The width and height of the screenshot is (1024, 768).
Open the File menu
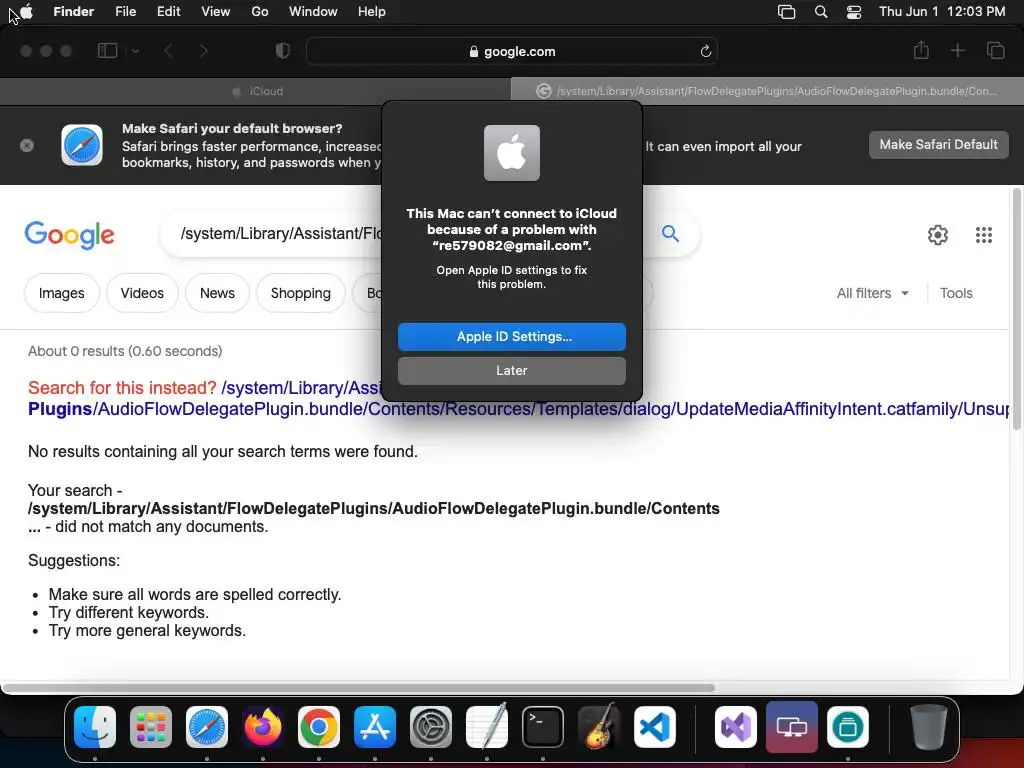125,12
